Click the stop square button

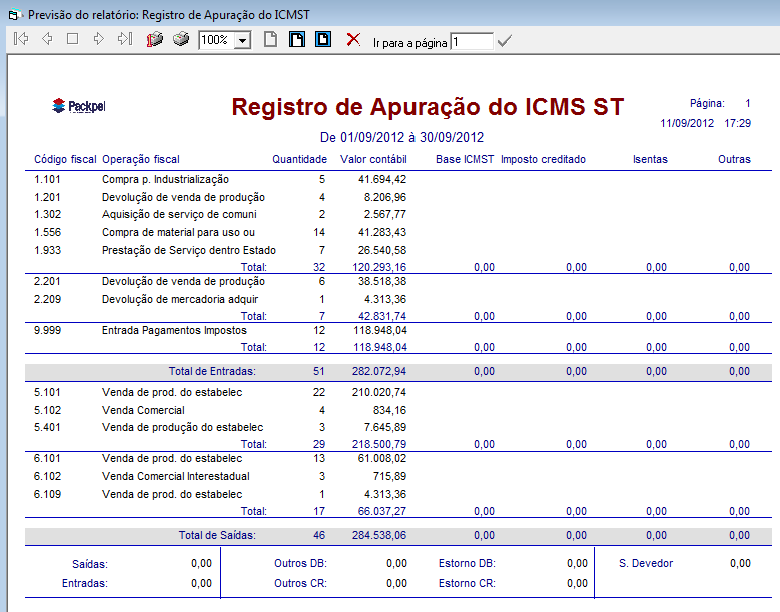coord(72,39)
